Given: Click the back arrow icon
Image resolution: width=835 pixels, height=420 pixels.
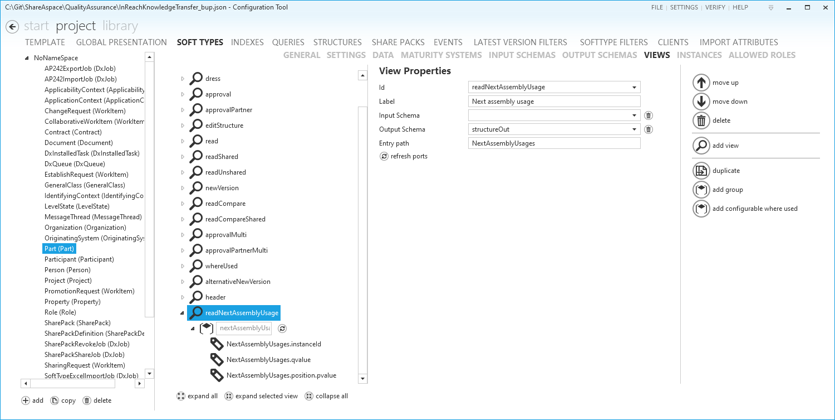Looking at the screenshot, I should (12, 27).
